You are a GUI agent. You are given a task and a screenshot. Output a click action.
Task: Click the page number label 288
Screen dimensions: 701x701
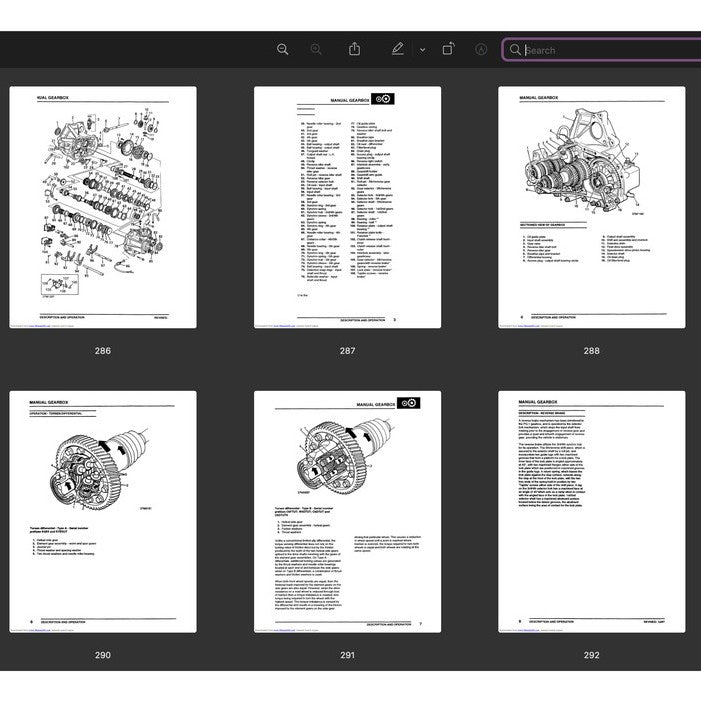click(x=592, y=351)
